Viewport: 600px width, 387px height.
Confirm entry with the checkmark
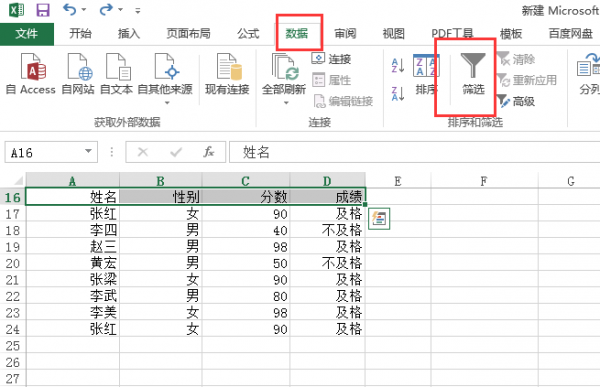(176, 152)
